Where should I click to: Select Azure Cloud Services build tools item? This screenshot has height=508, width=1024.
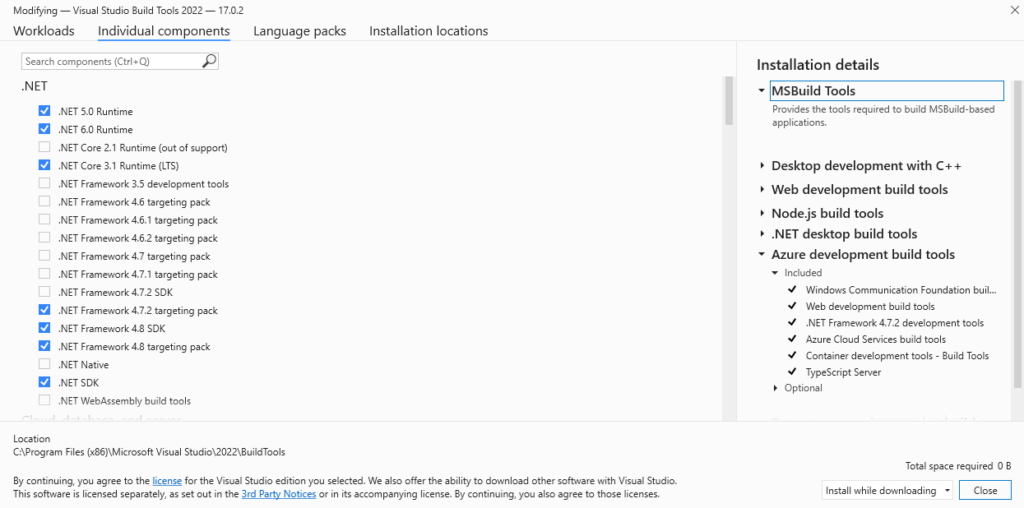(876, 339)
